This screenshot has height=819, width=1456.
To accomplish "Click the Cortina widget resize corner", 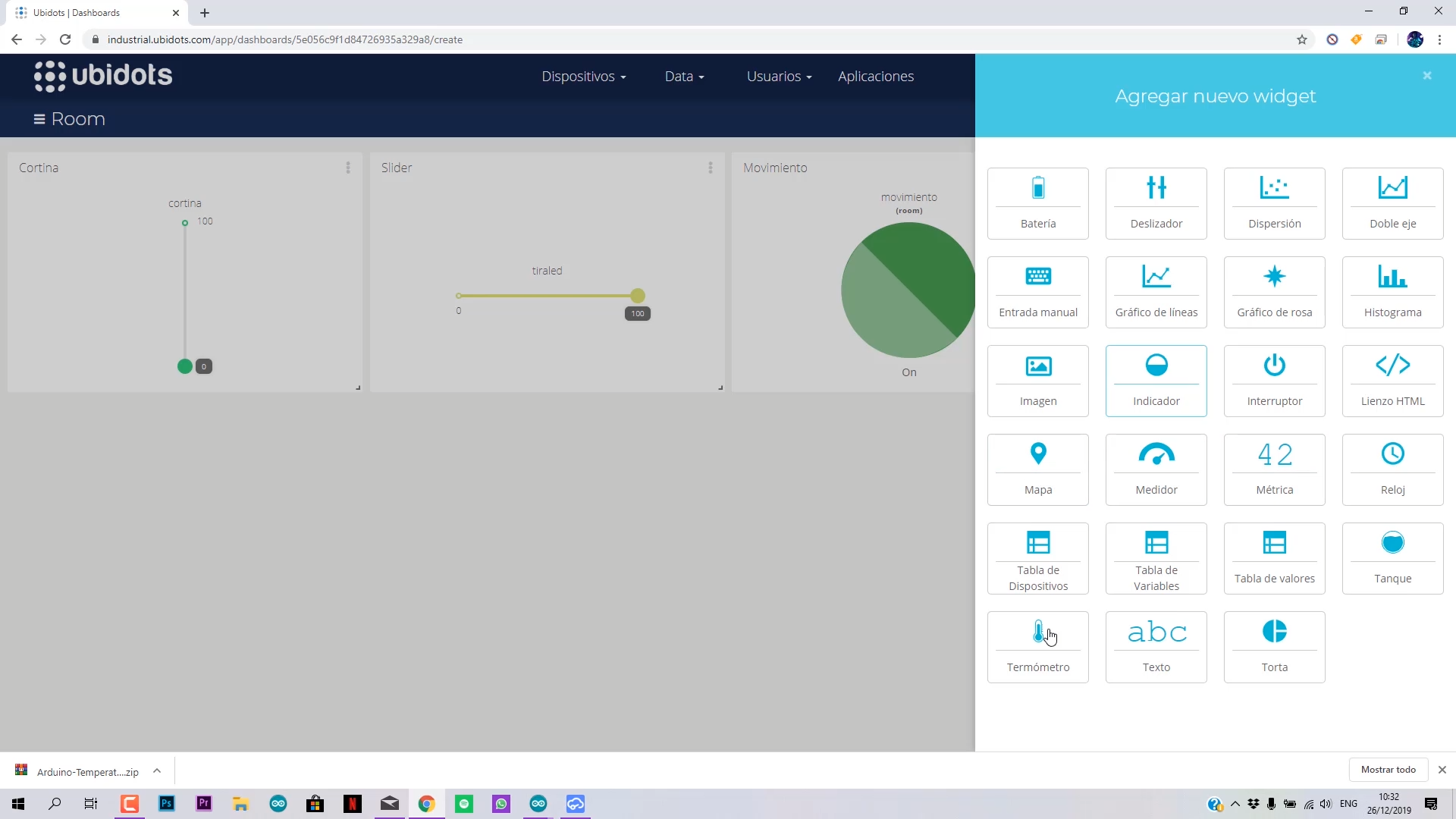I will pos(358,388).
